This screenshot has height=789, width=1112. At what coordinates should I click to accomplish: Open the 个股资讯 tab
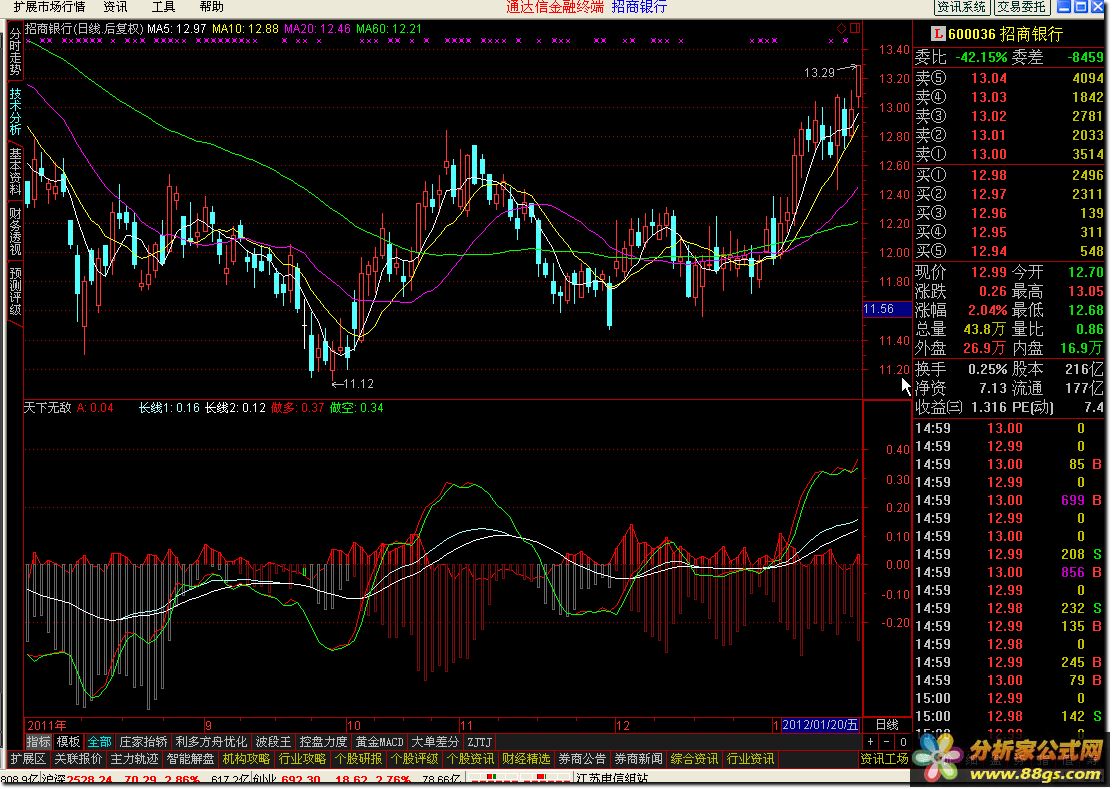pos(470,759)
